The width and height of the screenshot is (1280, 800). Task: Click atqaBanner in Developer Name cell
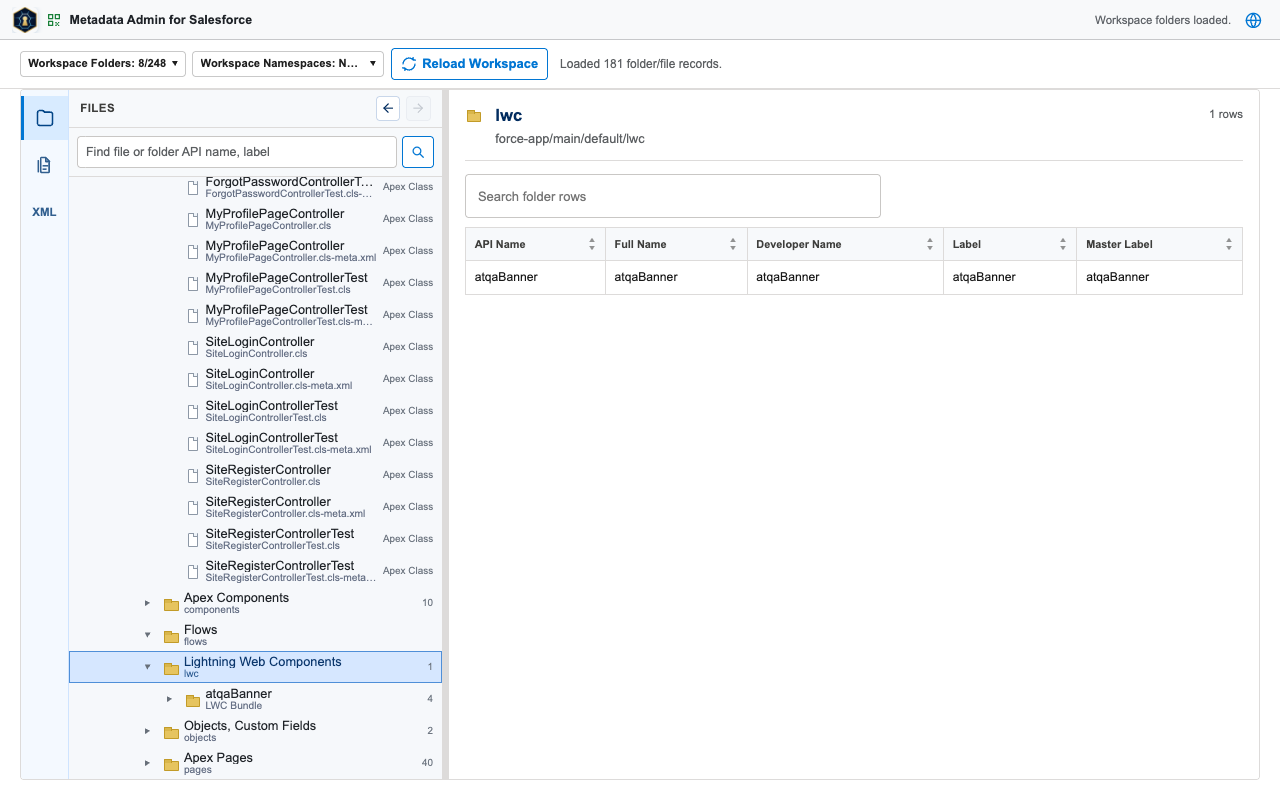pyautogui.click(x=788, y=277)
